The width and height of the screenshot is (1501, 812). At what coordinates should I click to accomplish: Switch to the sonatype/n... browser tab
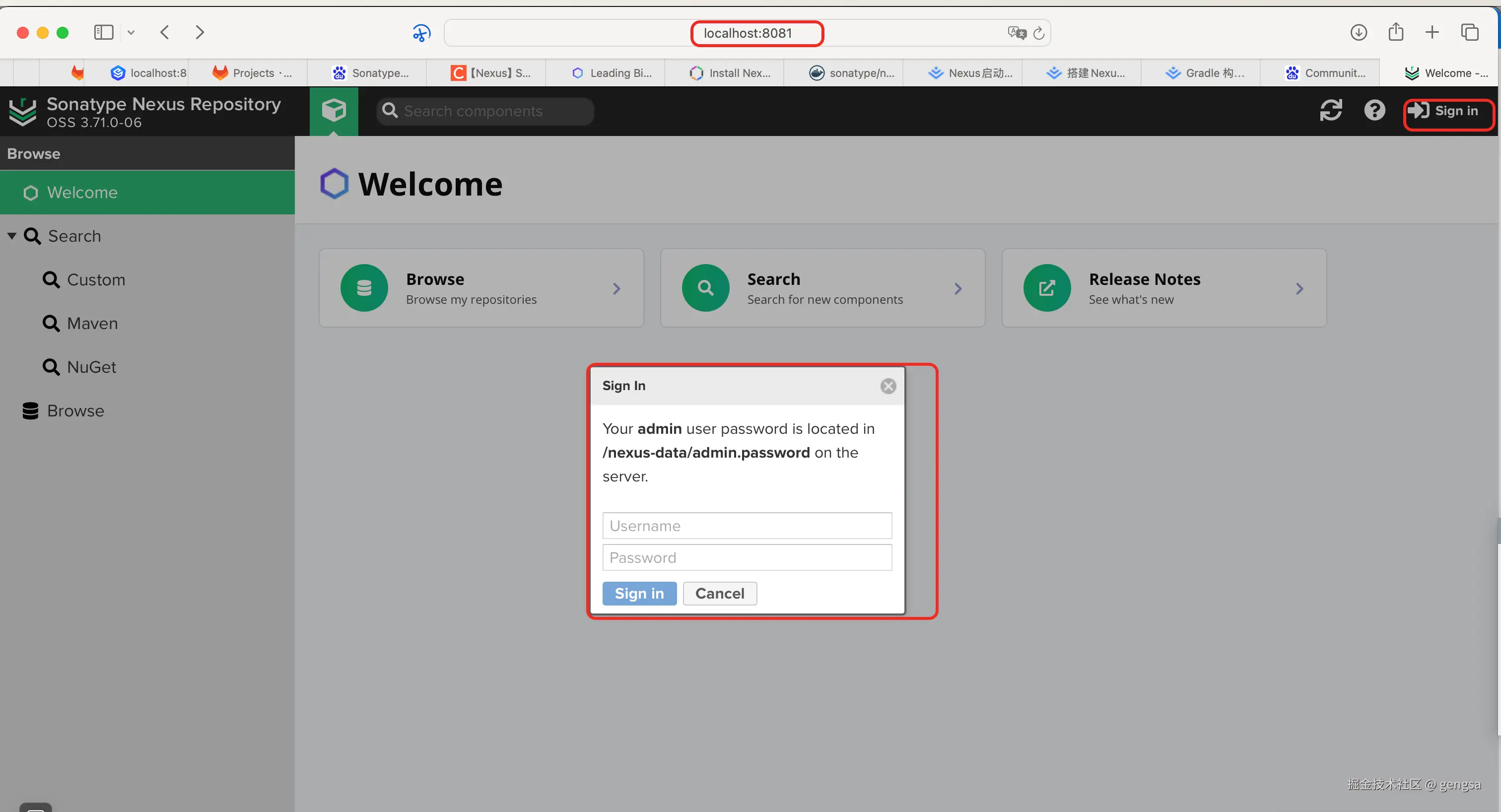point(851,73)
